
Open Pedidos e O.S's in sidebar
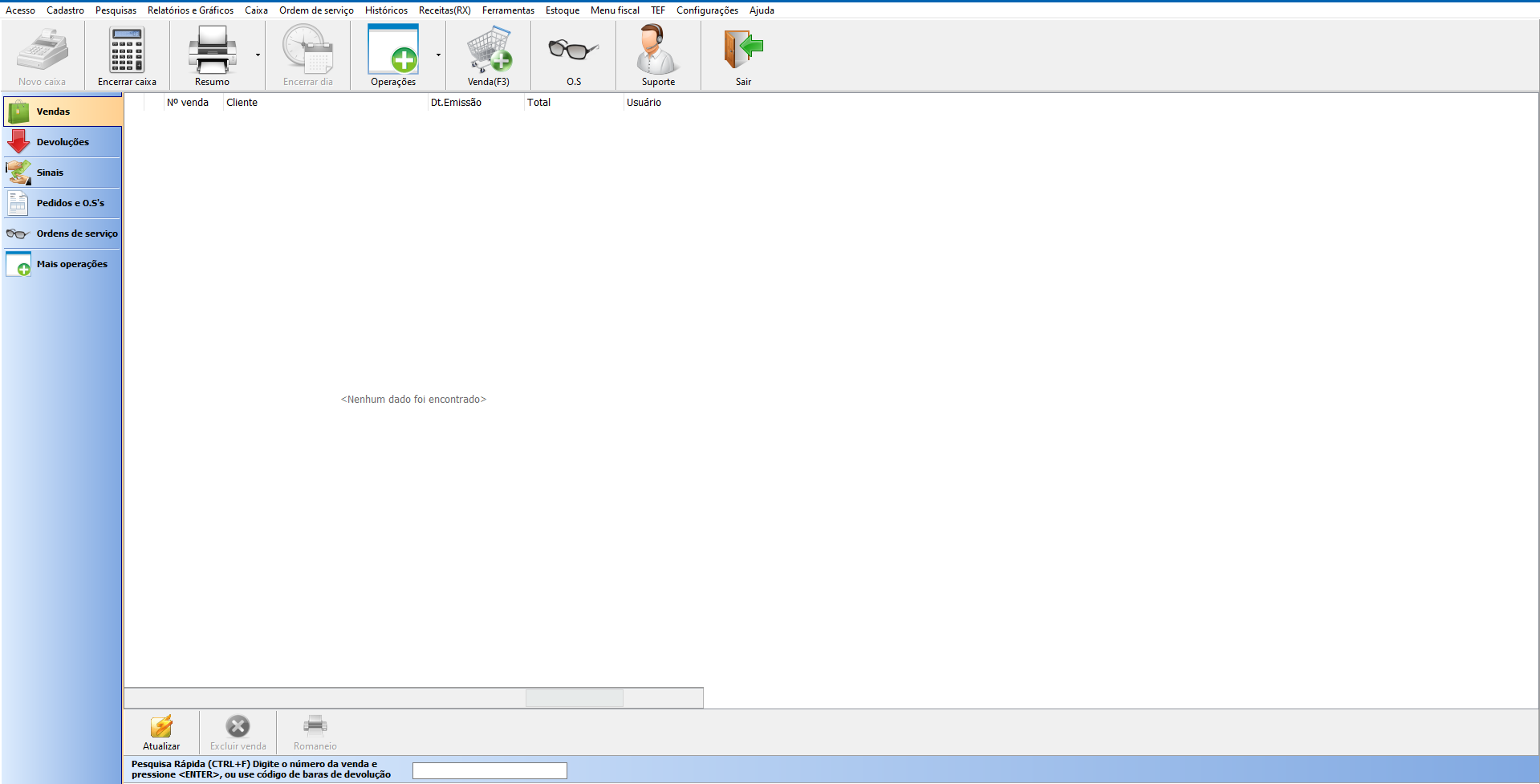[63, 203]
